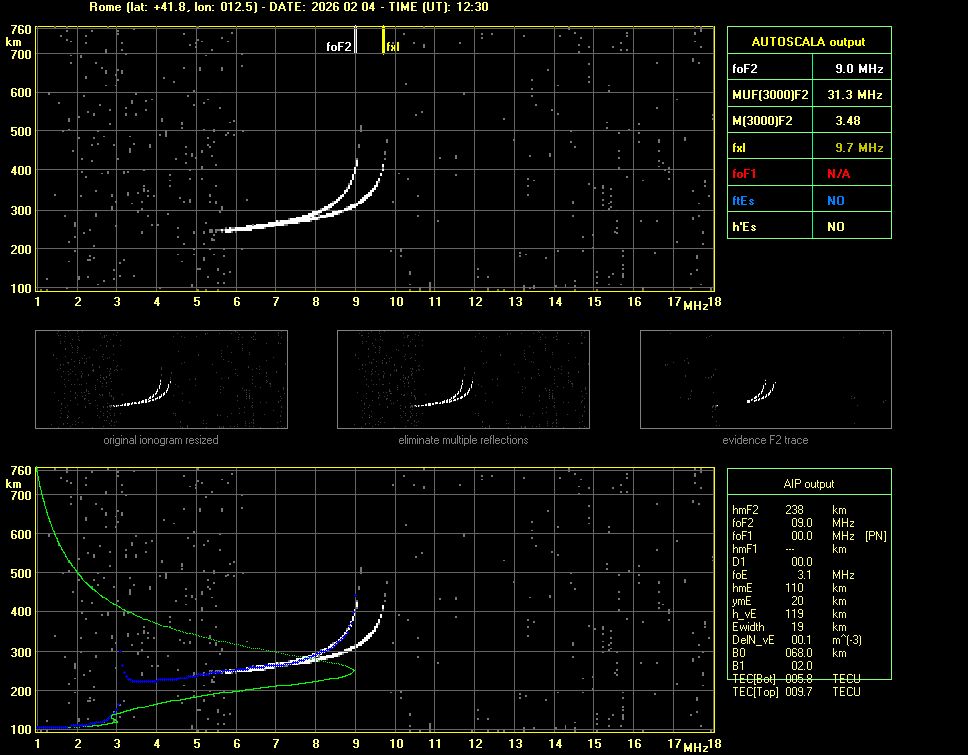Image resolution: width=968 pixels, height=755 pixels.
Task: Click the Rome date and time title text
Action: point(288,7)
